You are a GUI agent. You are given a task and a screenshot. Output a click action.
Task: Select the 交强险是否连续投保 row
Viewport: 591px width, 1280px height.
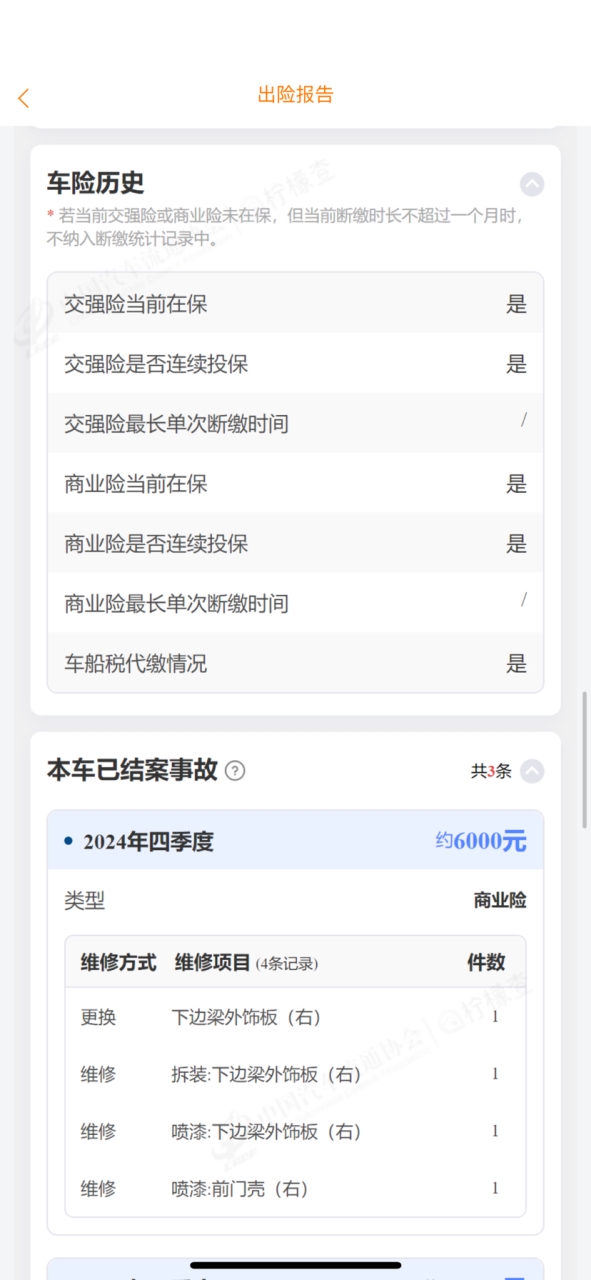[x=296, y=363]
